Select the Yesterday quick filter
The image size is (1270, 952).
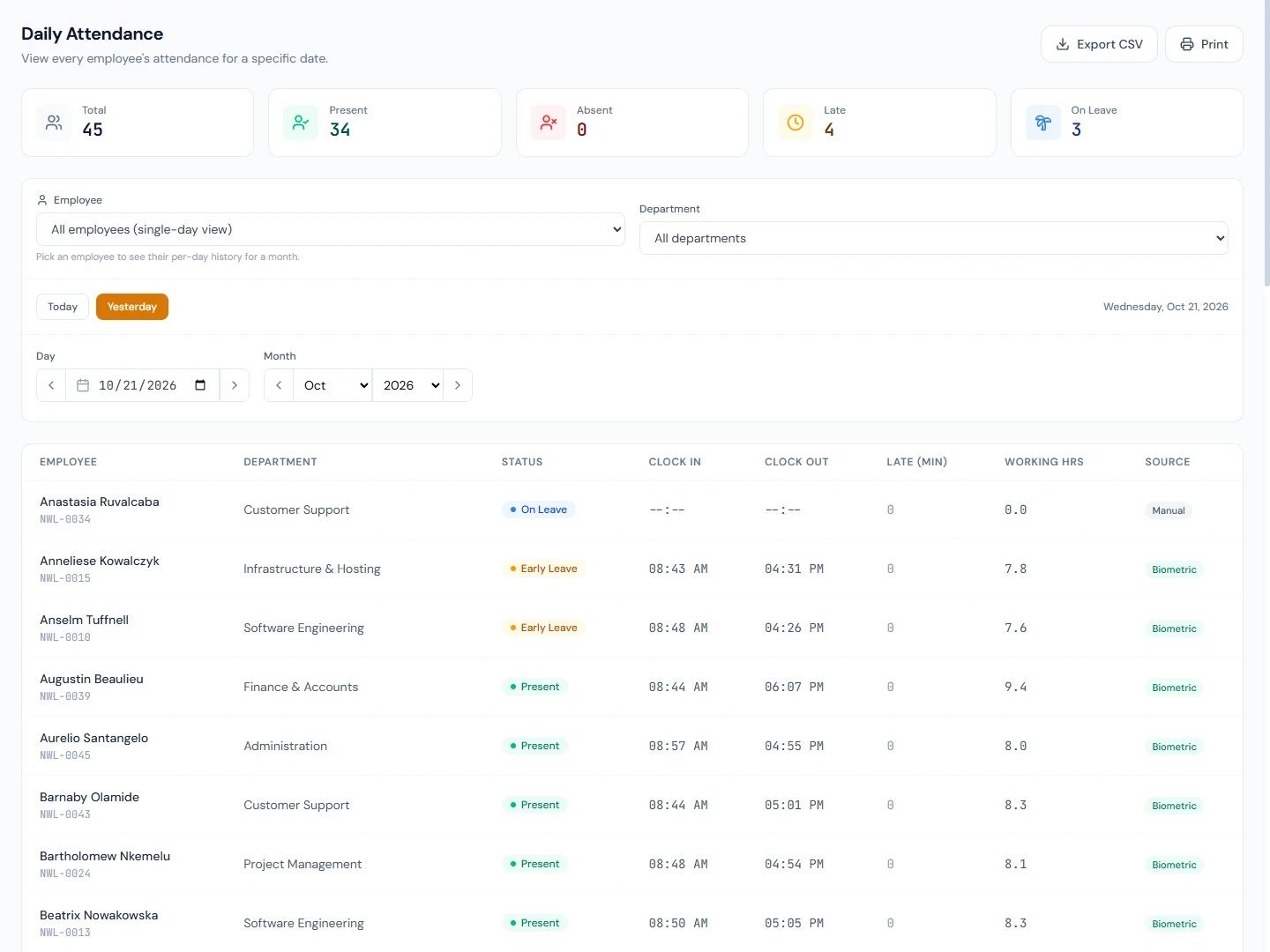tap(132, 307)
